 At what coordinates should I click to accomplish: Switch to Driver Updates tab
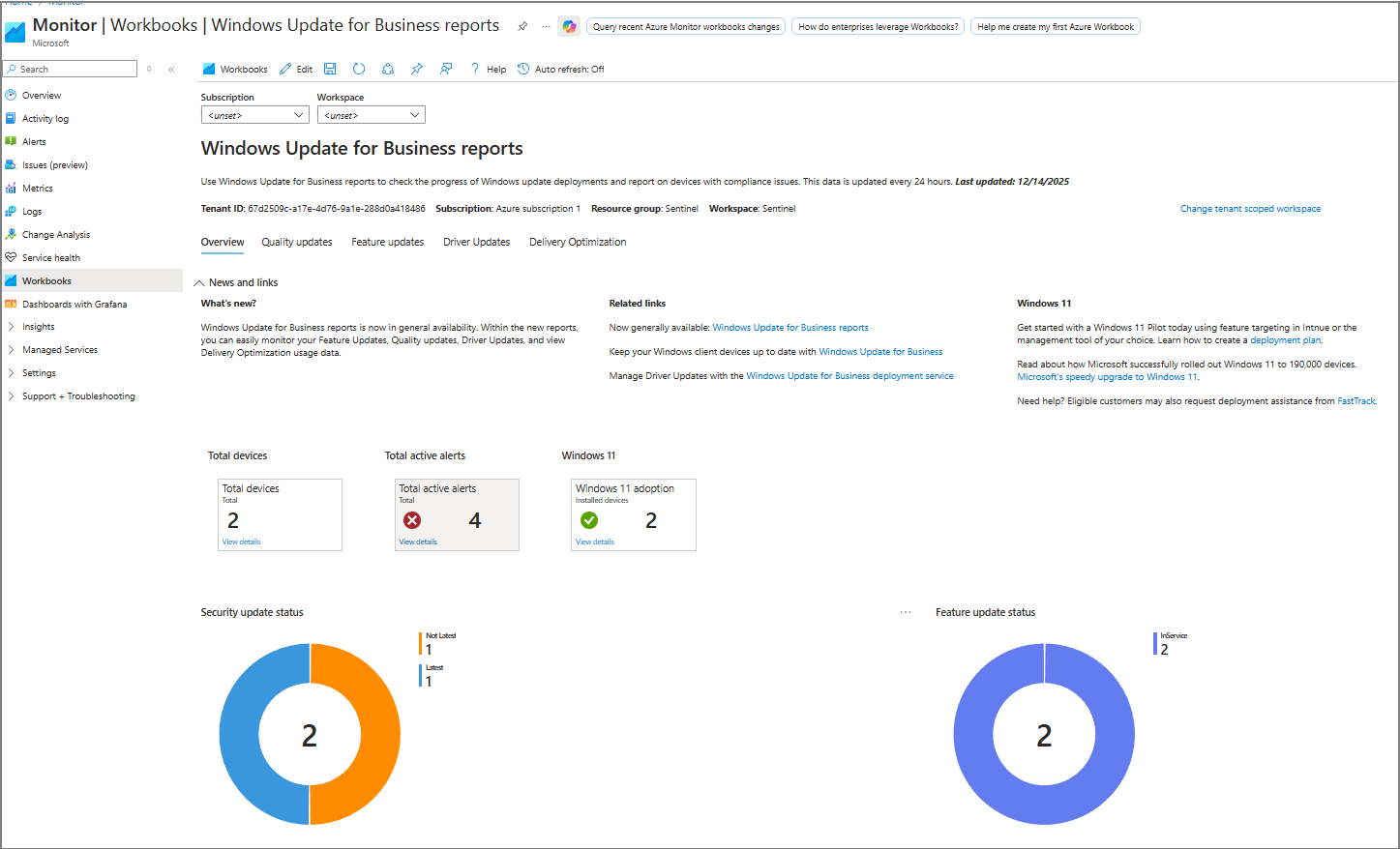[477, 242]
